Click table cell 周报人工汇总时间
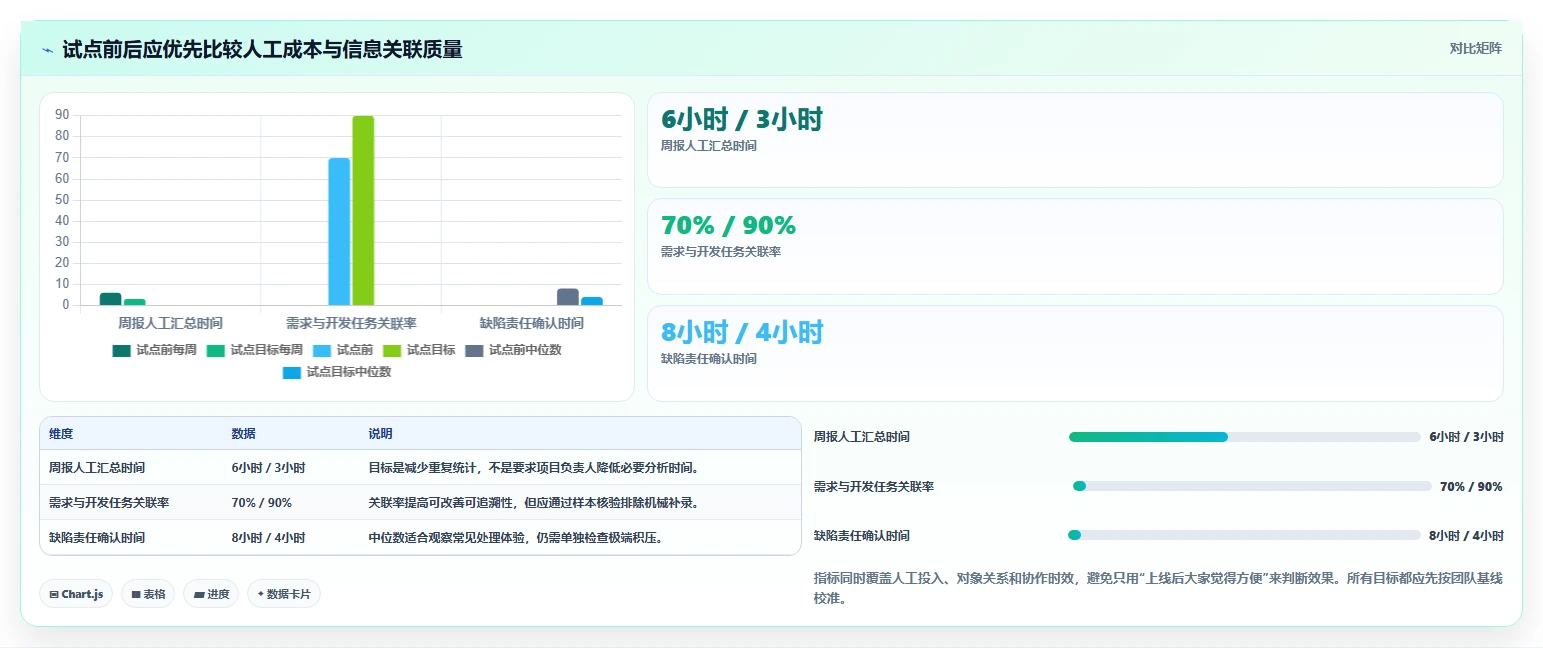1543x648 pixels. click(97, 468)
